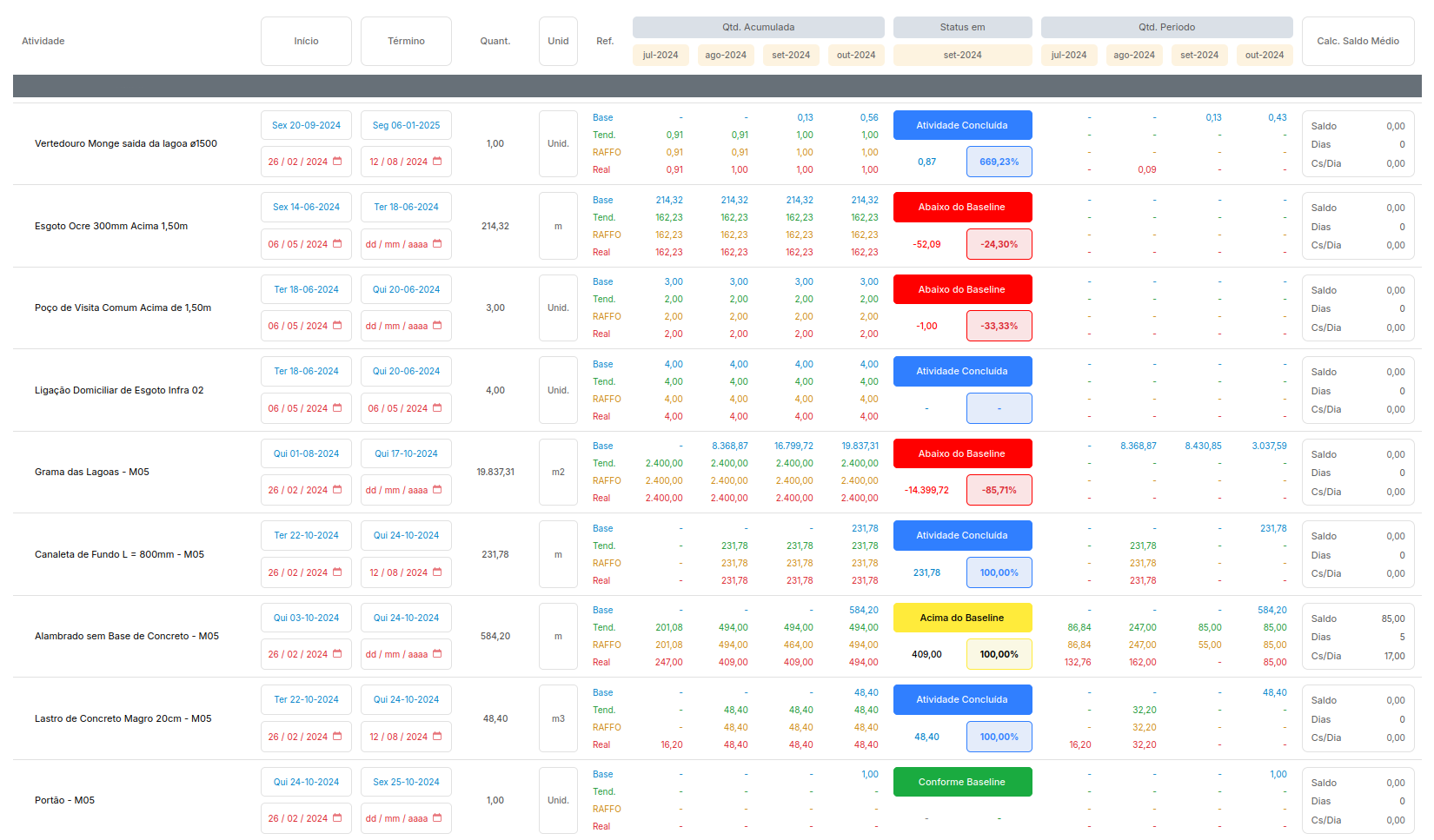
Task: Click the -85,71% percentage box for Grama das Lagoas
Action: [x=999, y=490]
